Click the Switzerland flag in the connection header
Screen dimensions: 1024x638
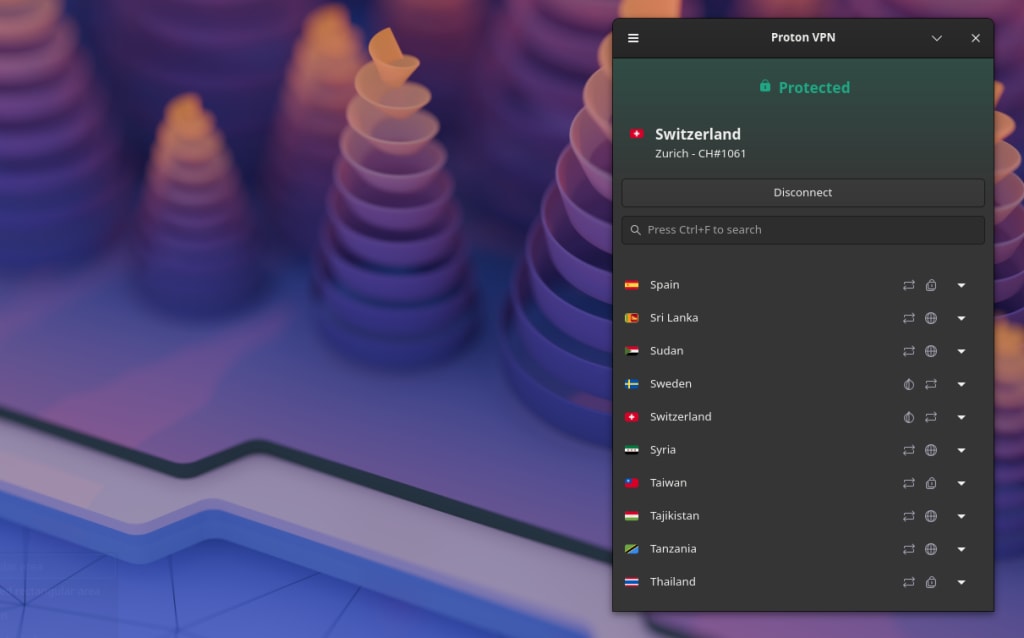pos(637,134)
